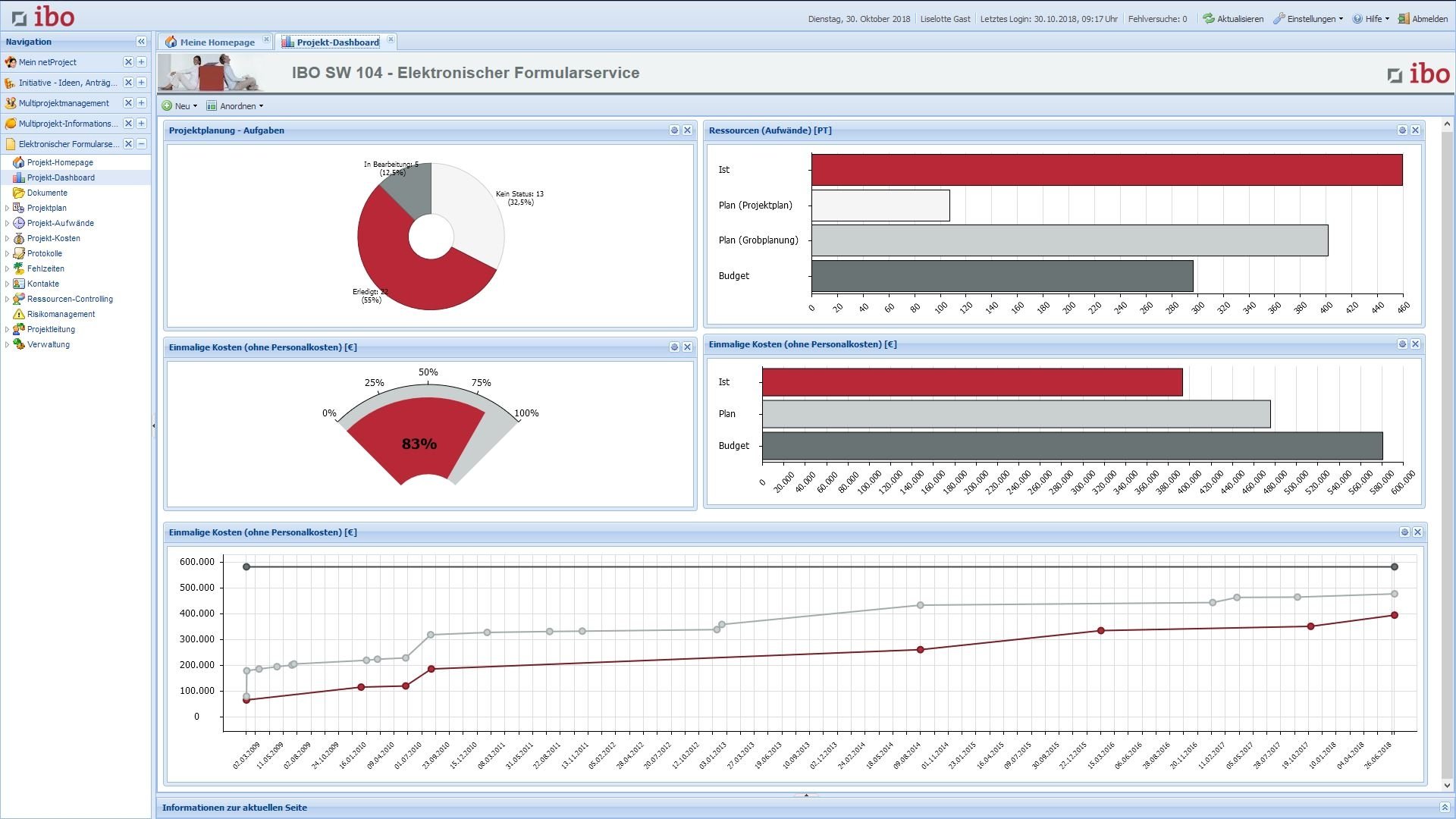
Task: Select the Fehlzeiten palm tree icon
Action: 19,268
